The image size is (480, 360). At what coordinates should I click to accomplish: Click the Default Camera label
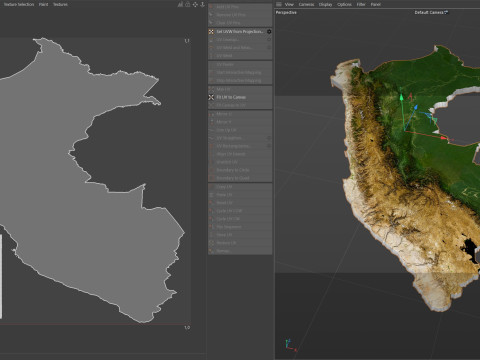point(429,12)
